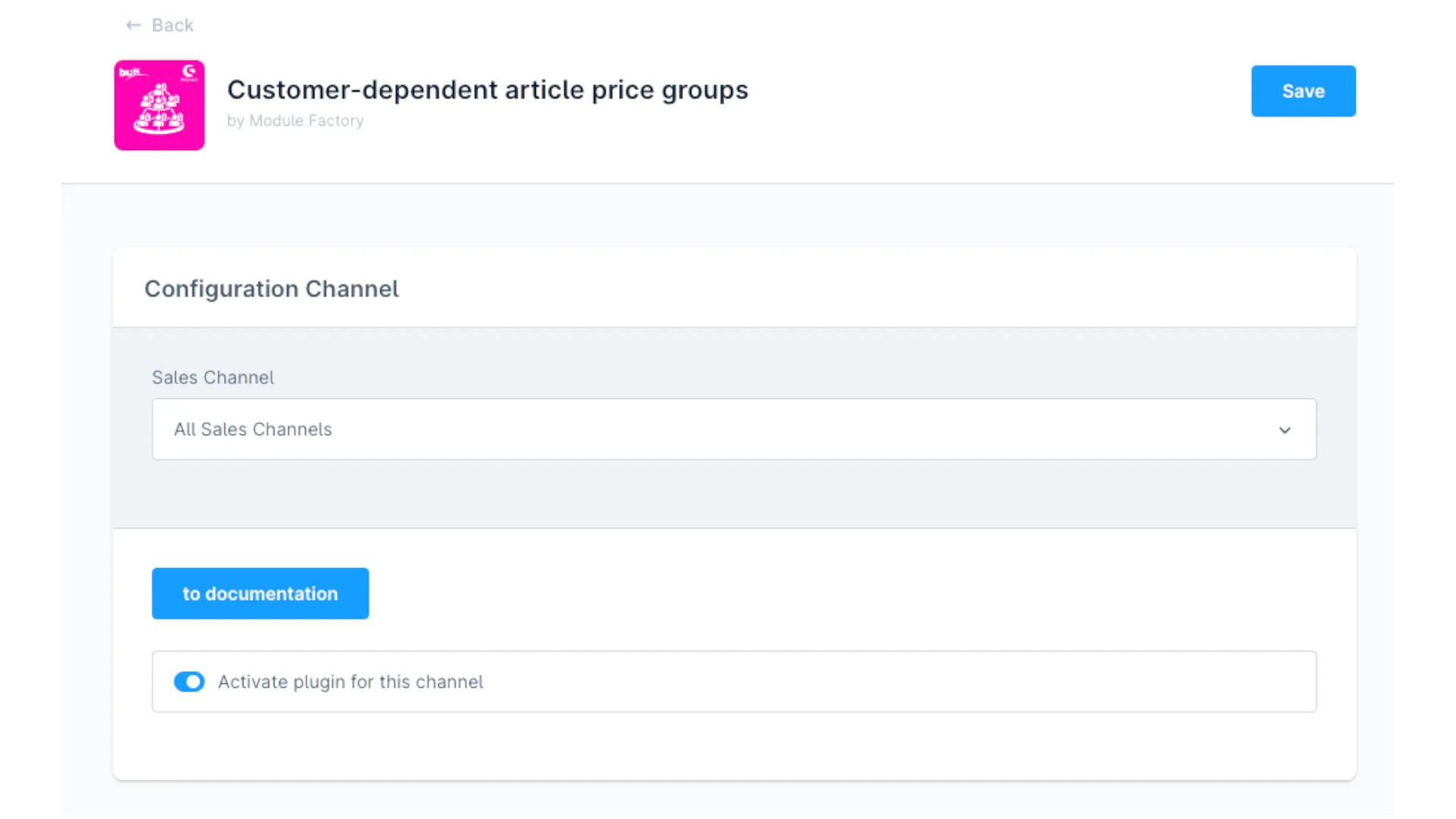The height and width of the screenshot is (819, 1456).
Task: Click the small swirl emblem on plugin logo
Action: (x=189, y=72)
